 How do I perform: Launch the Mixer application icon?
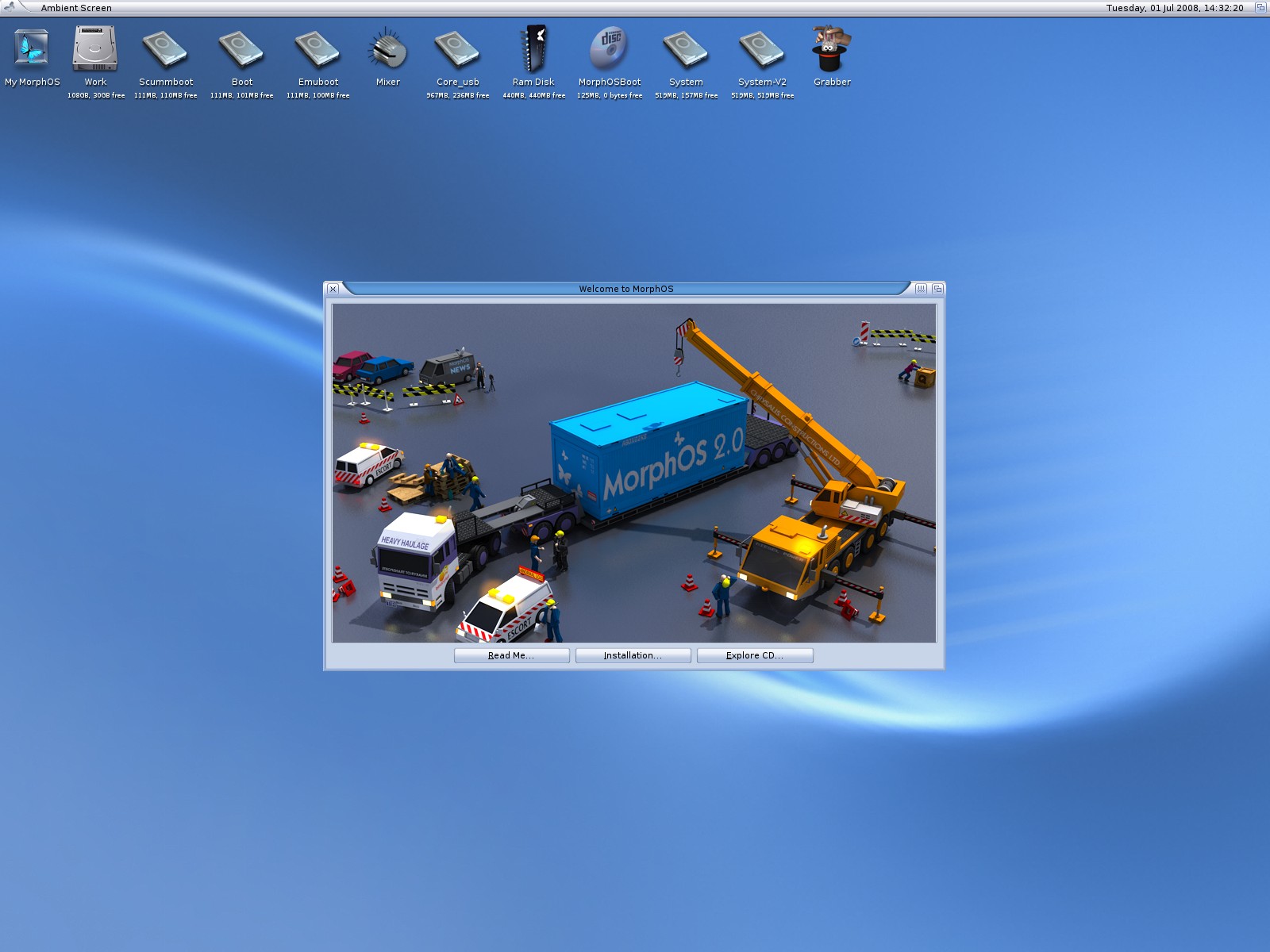point(388,48)
